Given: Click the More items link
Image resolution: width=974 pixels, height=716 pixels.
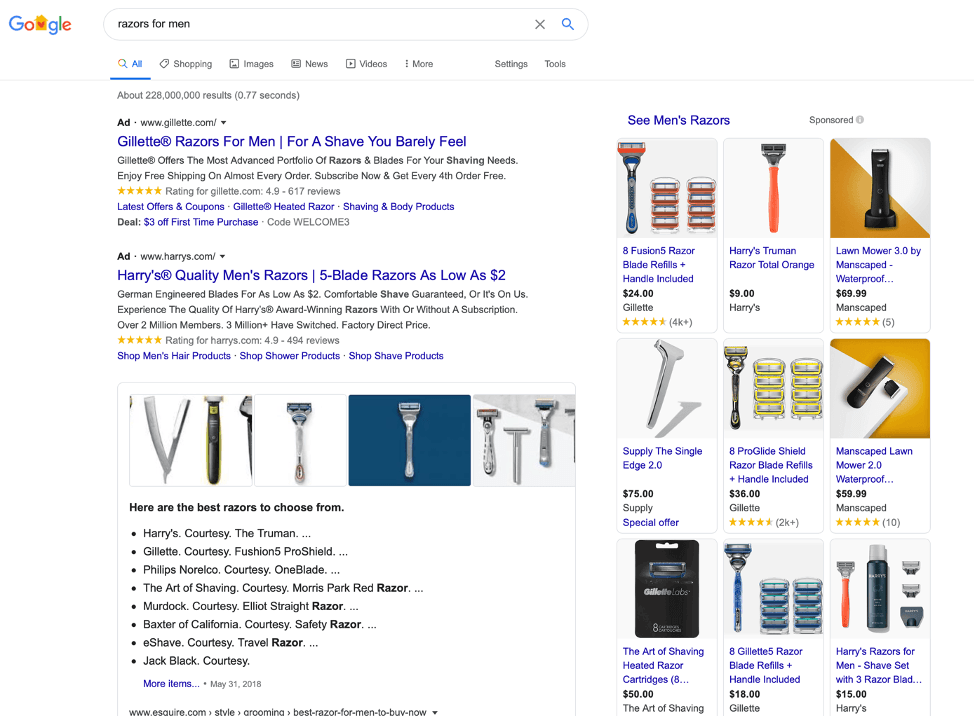Looking at the screenshot, I should point(171,684).
